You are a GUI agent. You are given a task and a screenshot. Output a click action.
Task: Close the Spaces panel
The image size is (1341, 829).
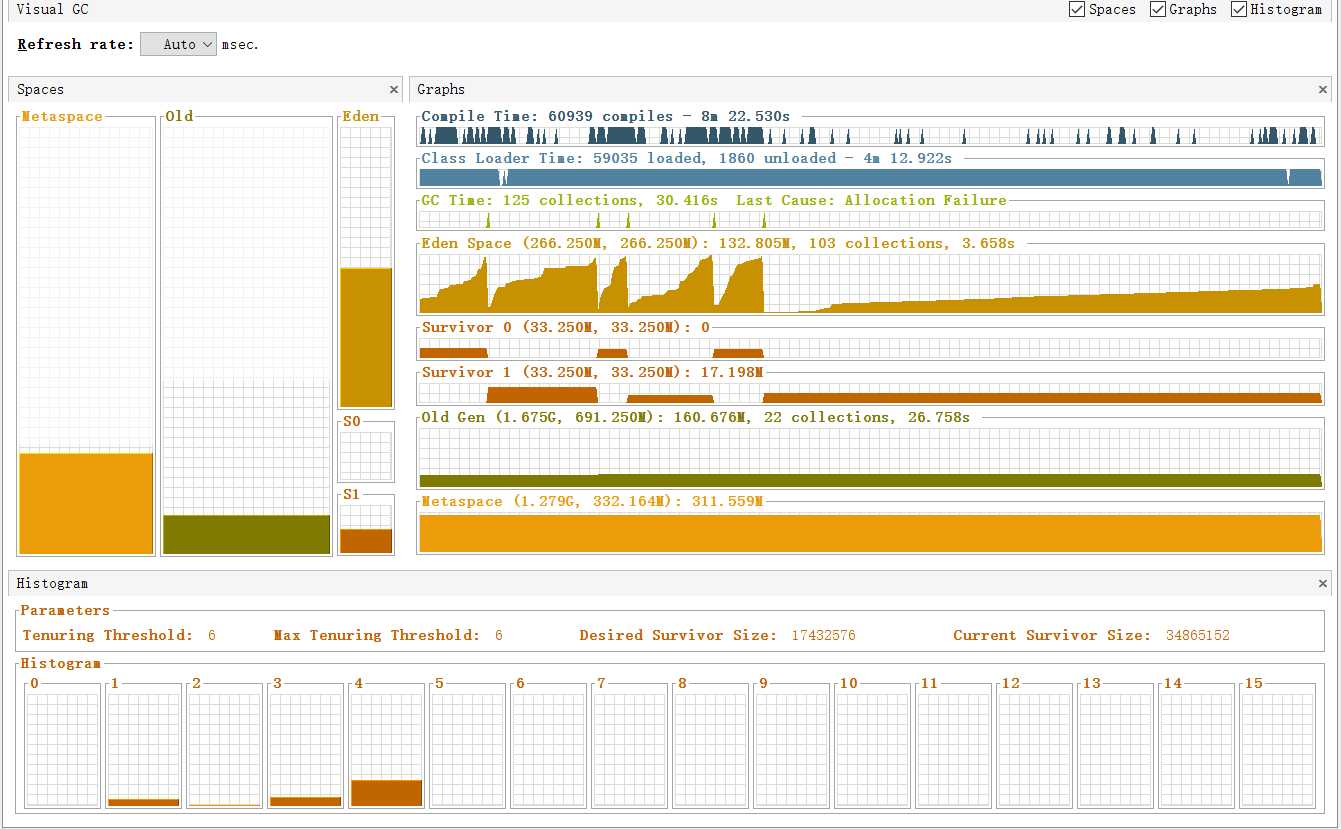click(394, 89)
